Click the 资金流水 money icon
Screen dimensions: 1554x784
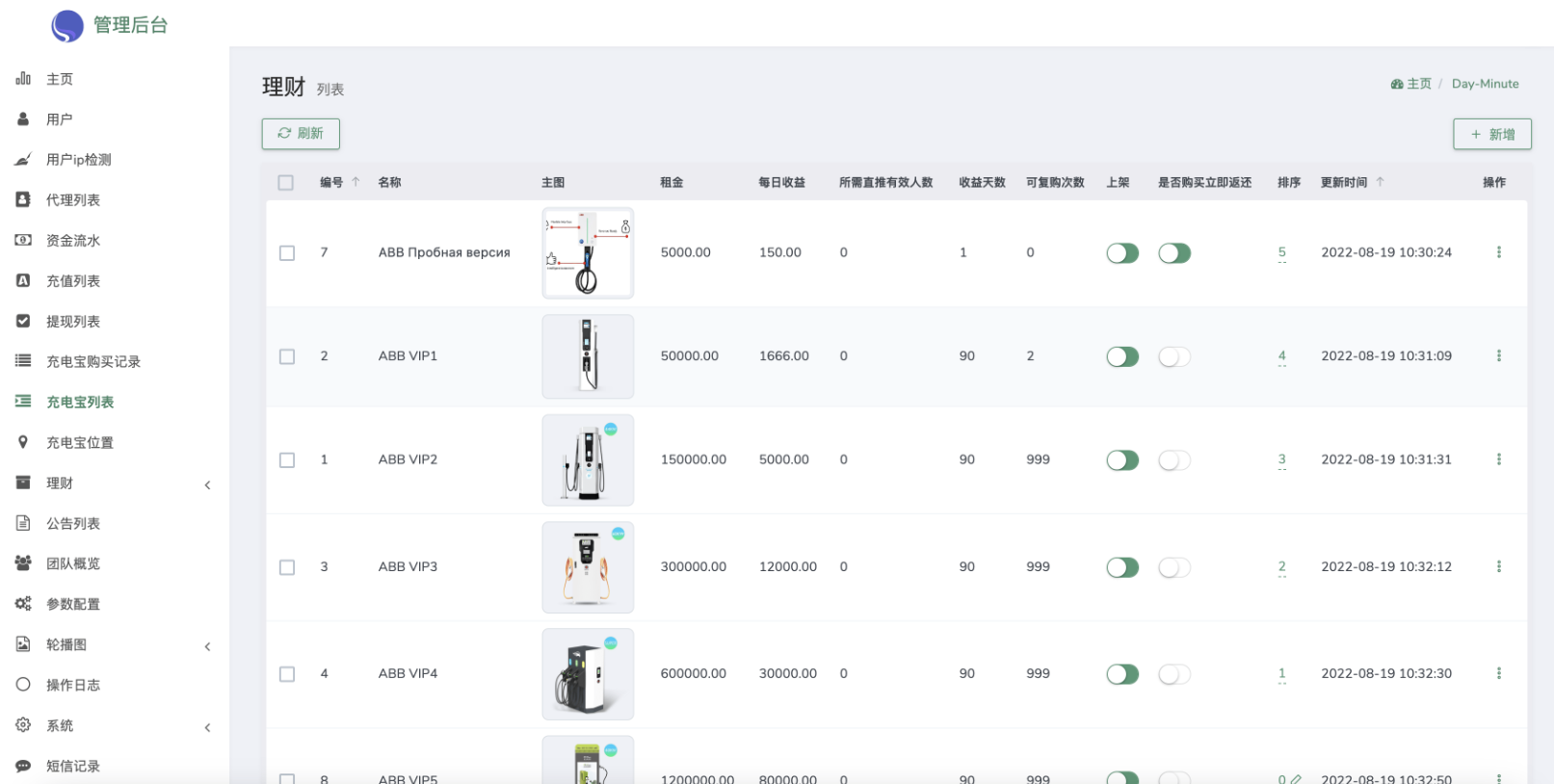click(23, 240)
